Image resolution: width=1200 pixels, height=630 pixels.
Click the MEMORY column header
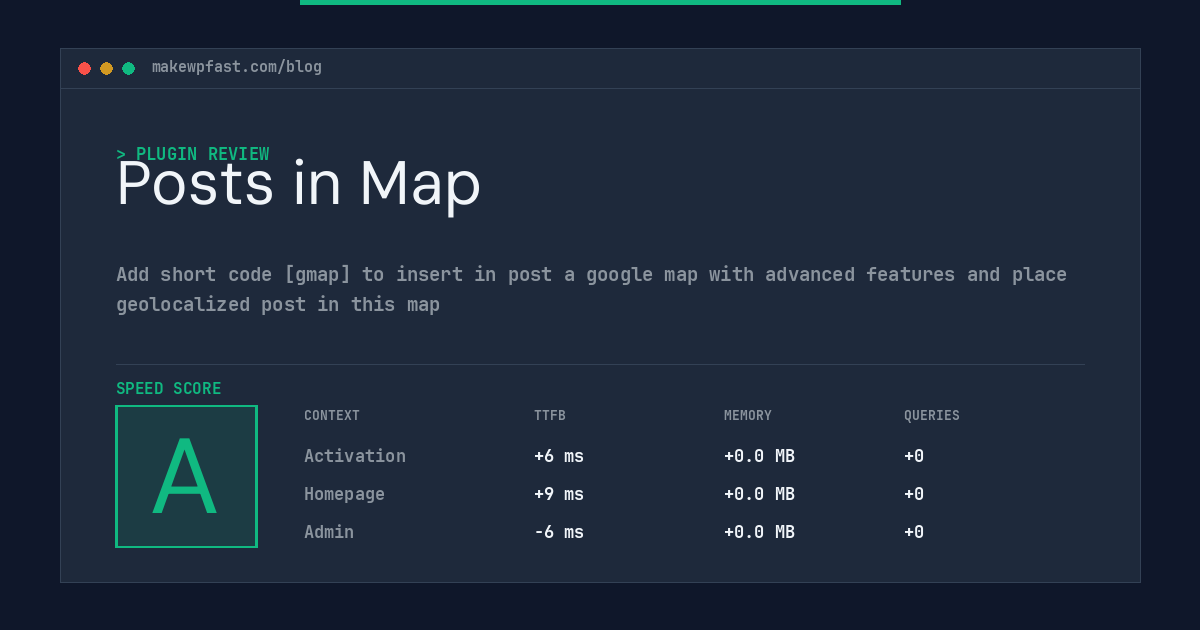(748, 415)
